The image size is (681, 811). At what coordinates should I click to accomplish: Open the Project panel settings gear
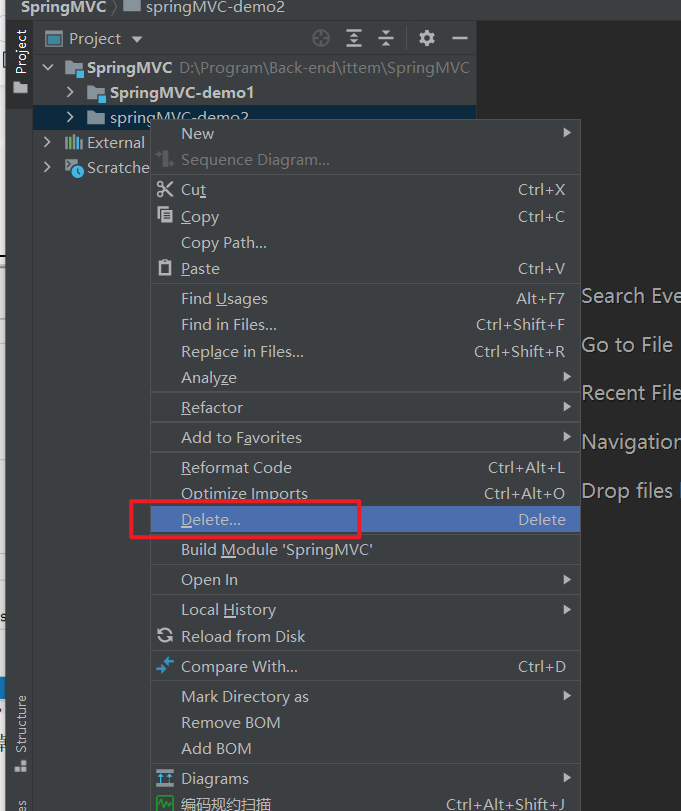pyautogui.click(x=427, y=38)
